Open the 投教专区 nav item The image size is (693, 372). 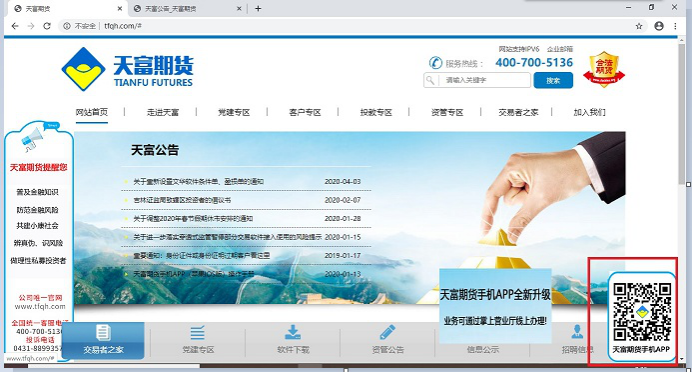[376, 113]
